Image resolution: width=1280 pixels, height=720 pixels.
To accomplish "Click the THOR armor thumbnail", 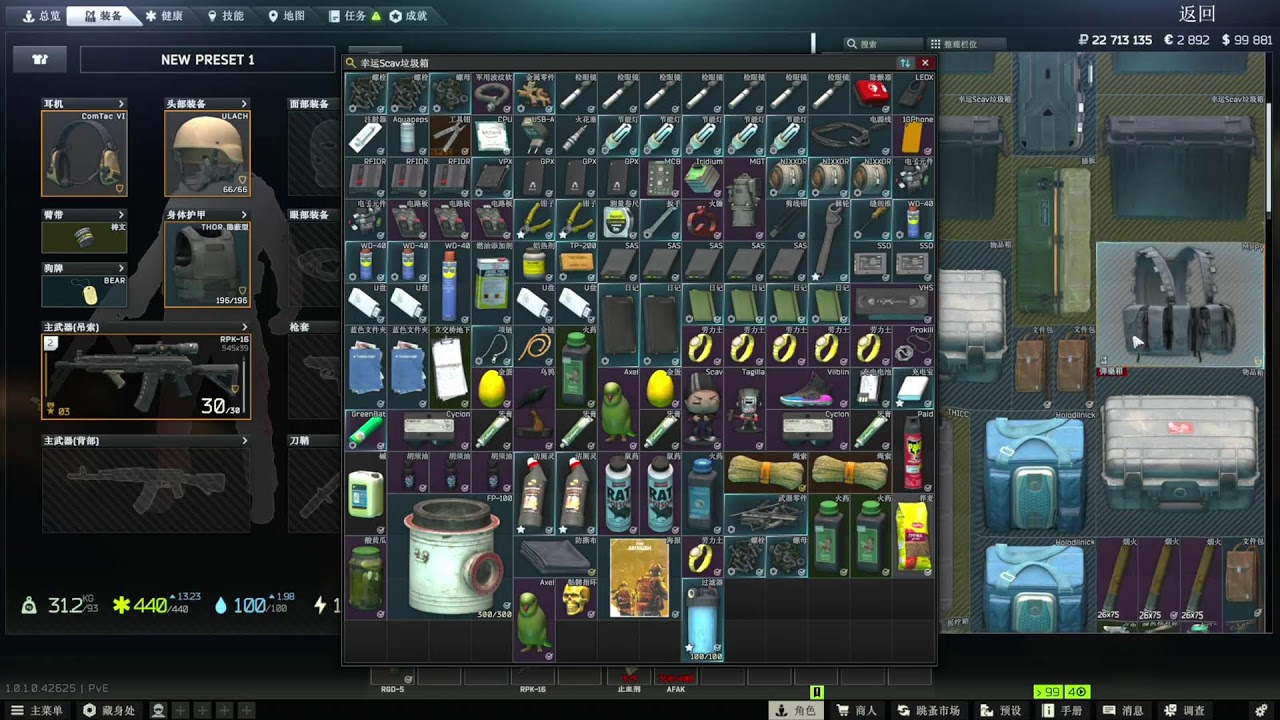I will (207, 264).
